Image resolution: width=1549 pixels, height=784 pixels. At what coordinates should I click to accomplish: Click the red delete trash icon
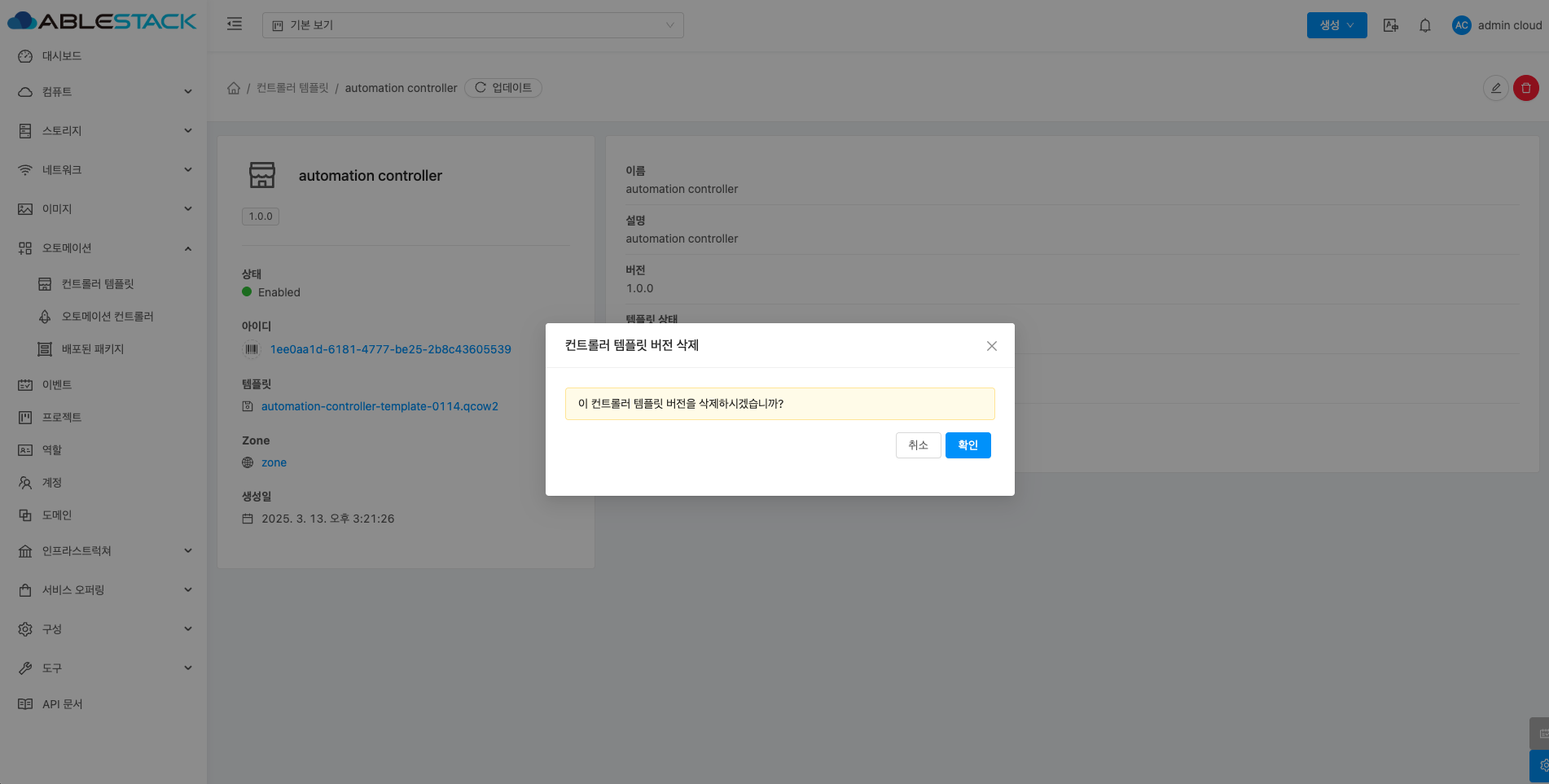tap(1526, 88)
